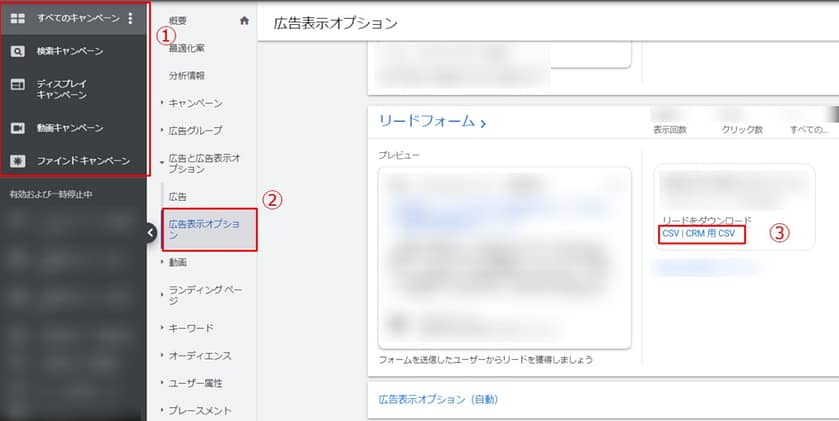Click the lead form preview thumbnail
The width and height of the screenshot is (839, 421).
point(504,257)
